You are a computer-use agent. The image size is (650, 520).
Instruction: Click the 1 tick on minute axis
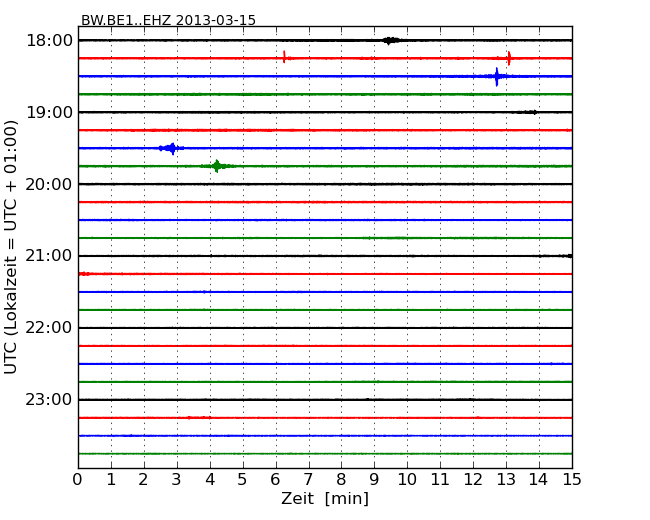(x=111, y=480)
